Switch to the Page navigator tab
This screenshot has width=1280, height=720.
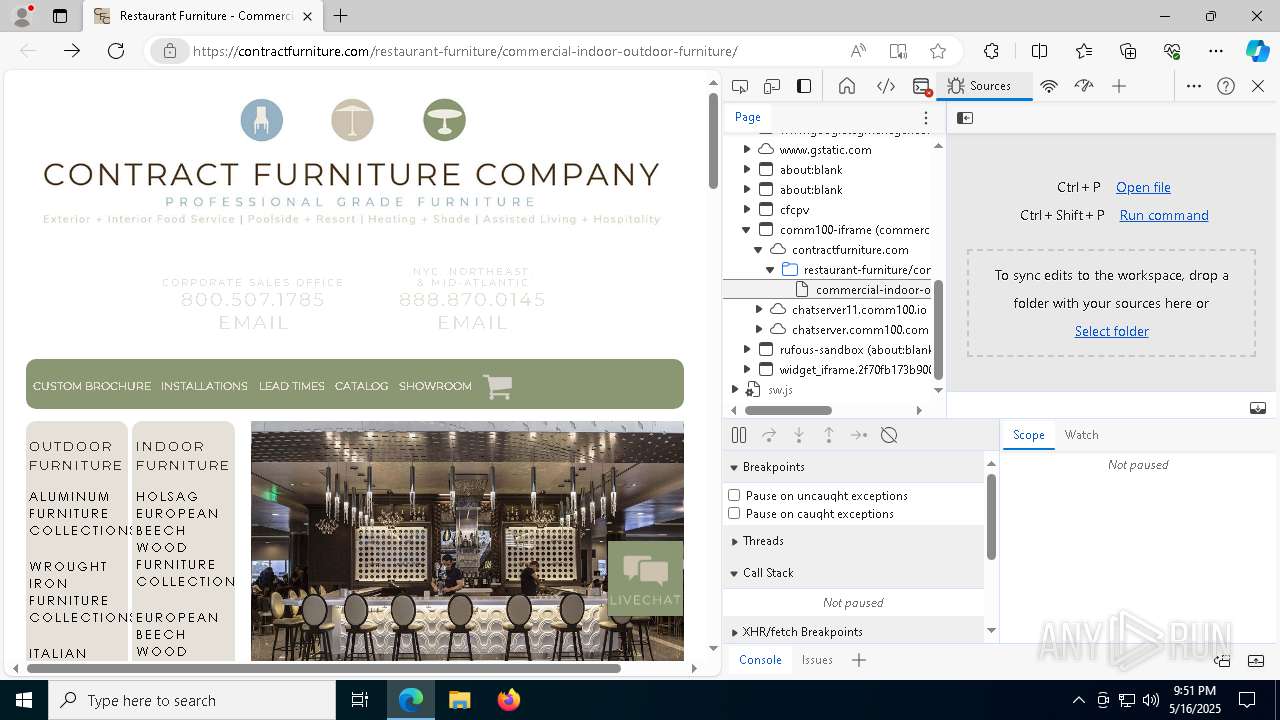tap(748, 117)
